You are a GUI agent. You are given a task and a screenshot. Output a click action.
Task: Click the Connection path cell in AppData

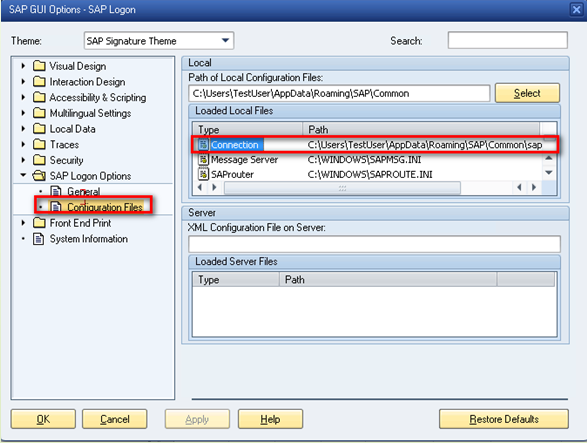pos(425,145)
